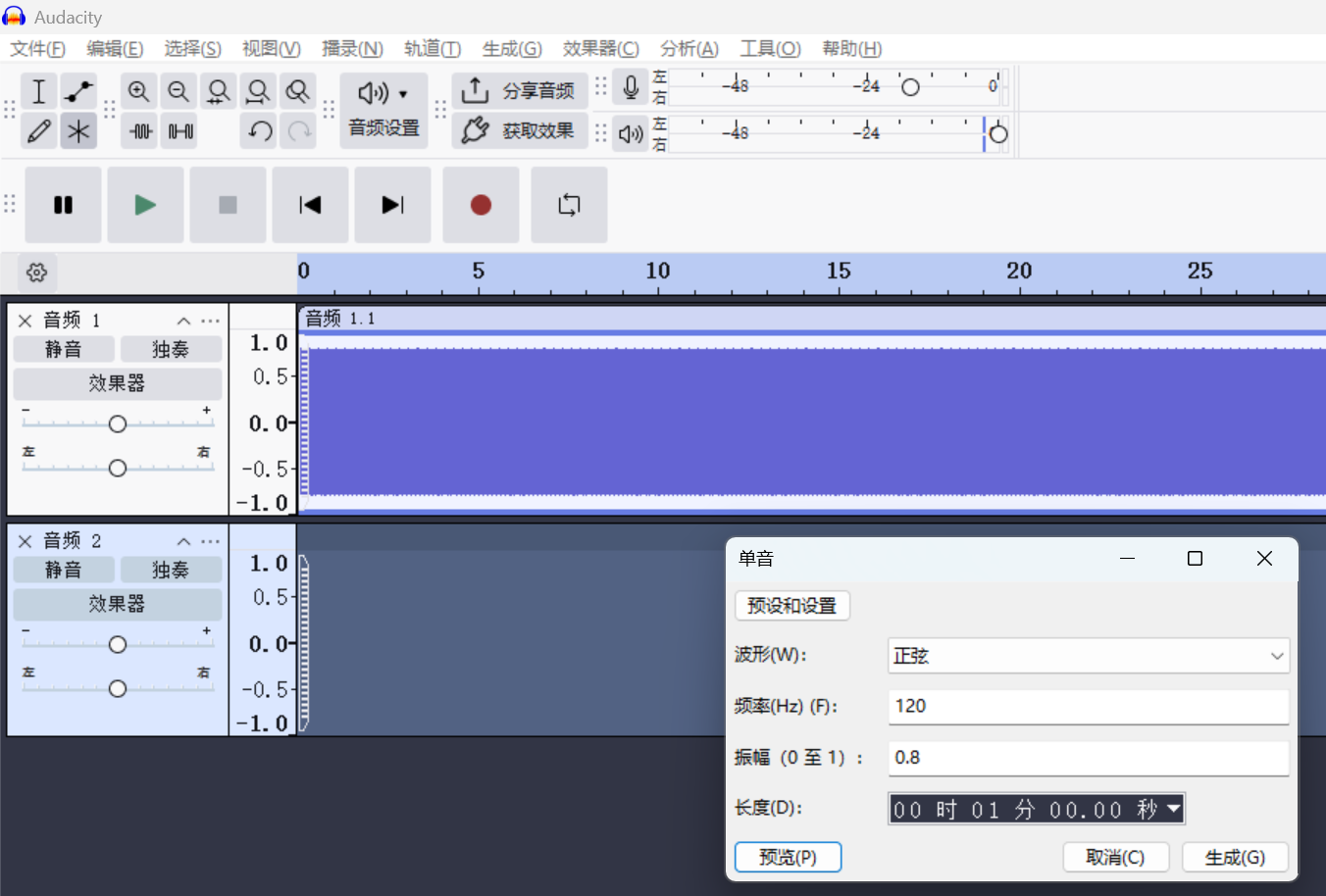Toggle 静音 mute on track 音频 2
The image size is (1326, 896).
[x=64, y=571]
